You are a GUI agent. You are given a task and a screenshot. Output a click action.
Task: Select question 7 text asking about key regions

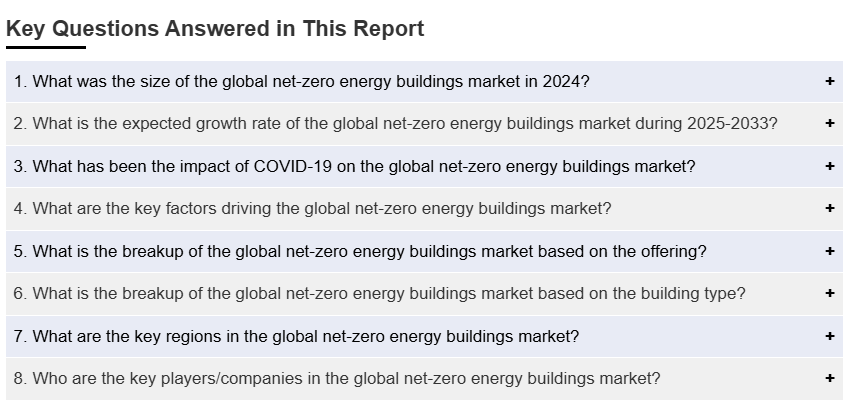click(x=296, y=336)
